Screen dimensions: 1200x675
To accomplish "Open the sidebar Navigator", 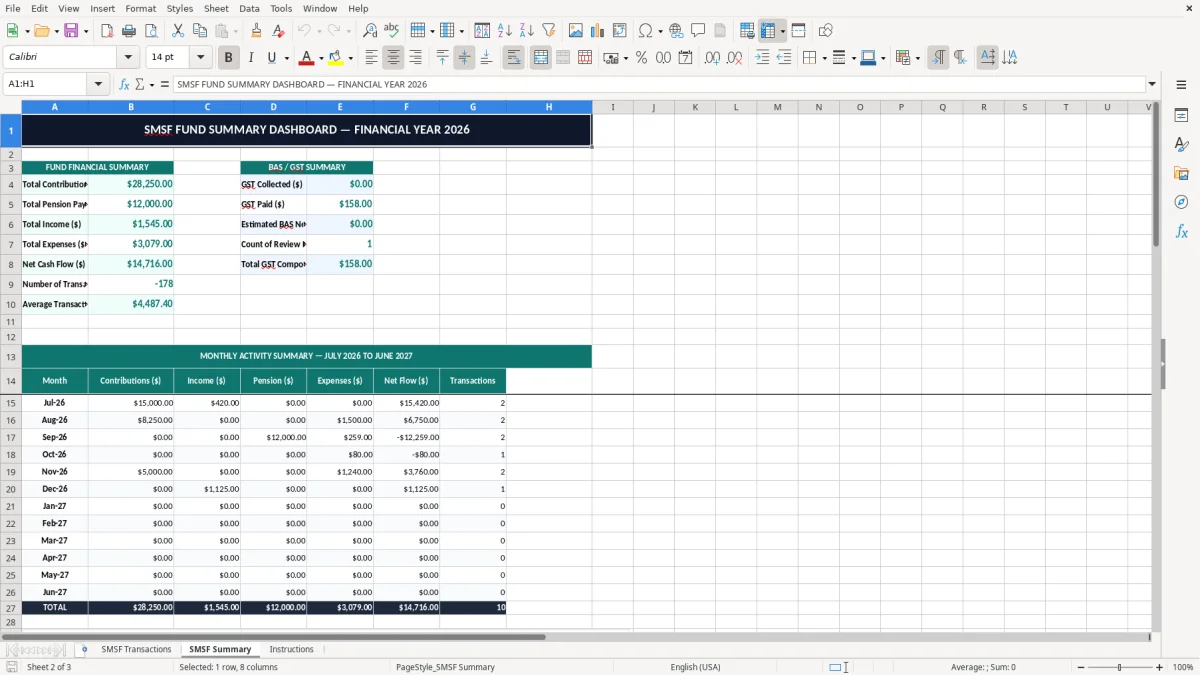I will tap(1181, 202).
